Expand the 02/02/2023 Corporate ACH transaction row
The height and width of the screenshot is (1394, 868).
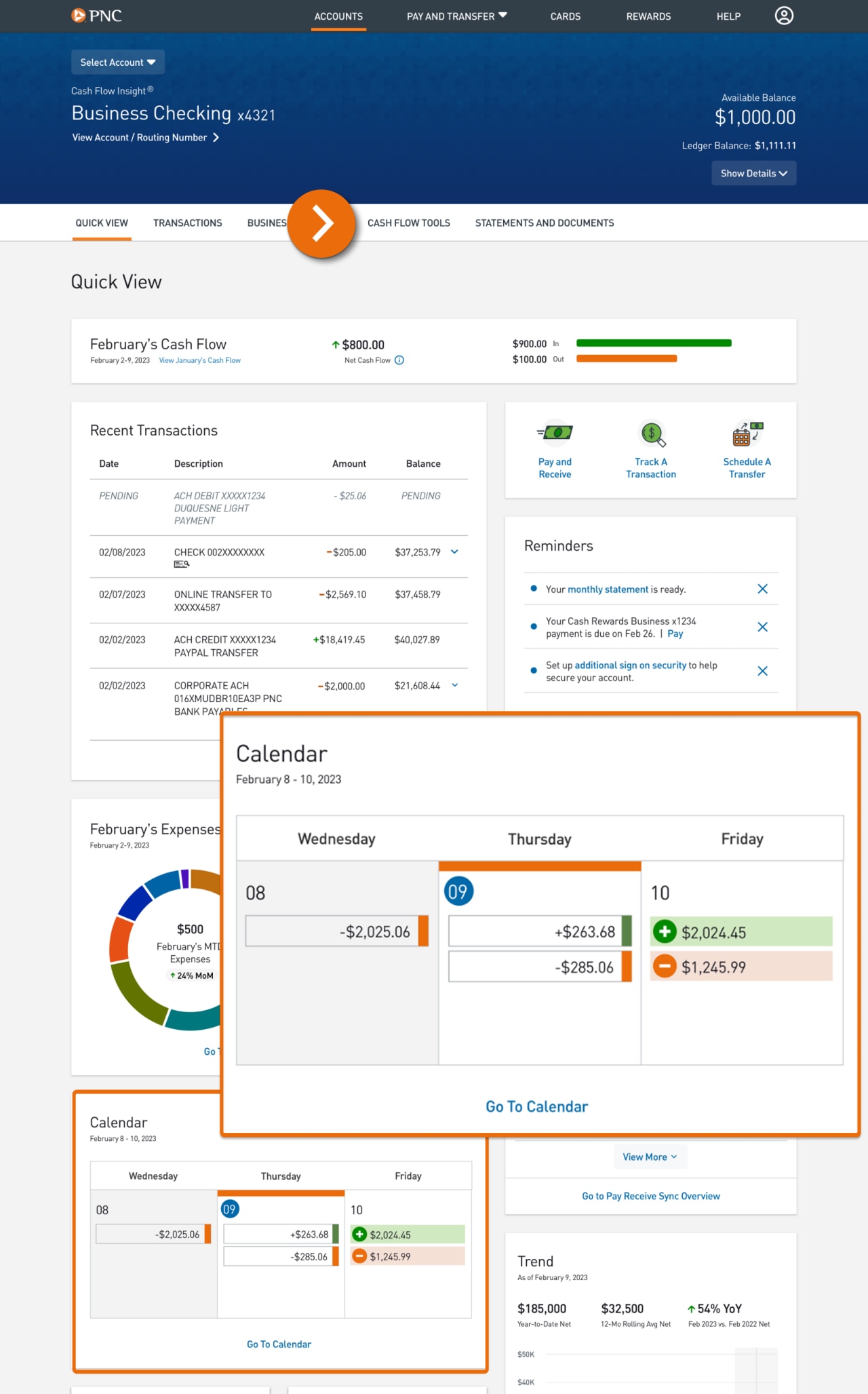(454, 685)
